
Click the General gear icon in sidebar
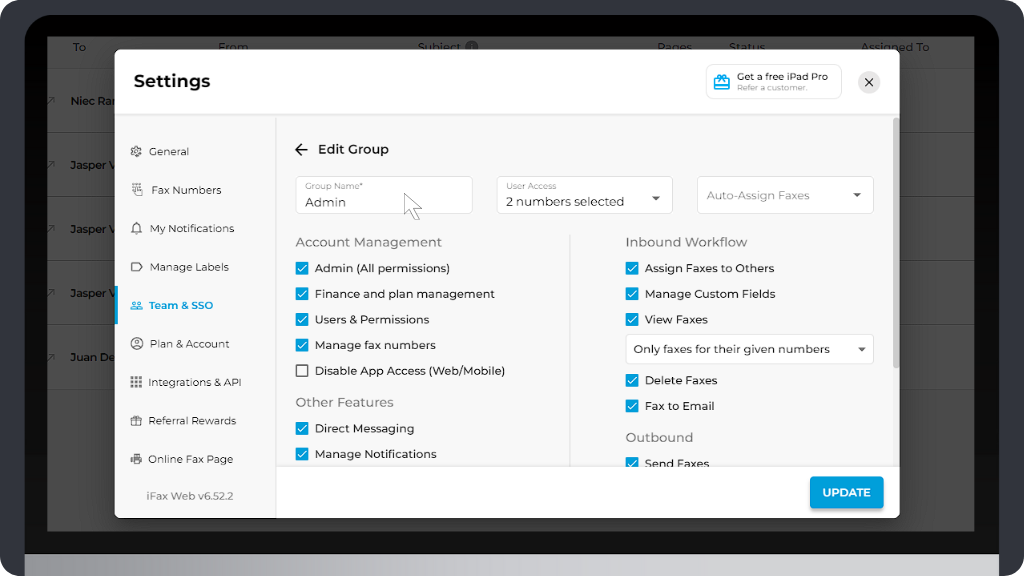136,152
